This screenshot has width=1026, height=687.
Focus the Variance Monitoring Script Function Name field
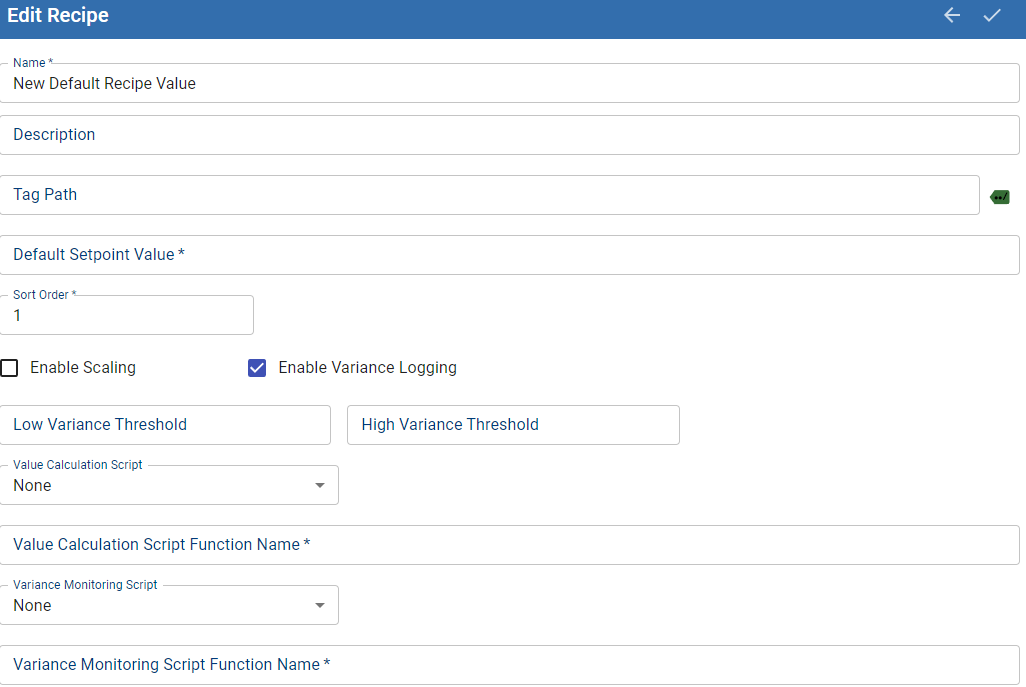pyautogui.click(x=508, y=665)
